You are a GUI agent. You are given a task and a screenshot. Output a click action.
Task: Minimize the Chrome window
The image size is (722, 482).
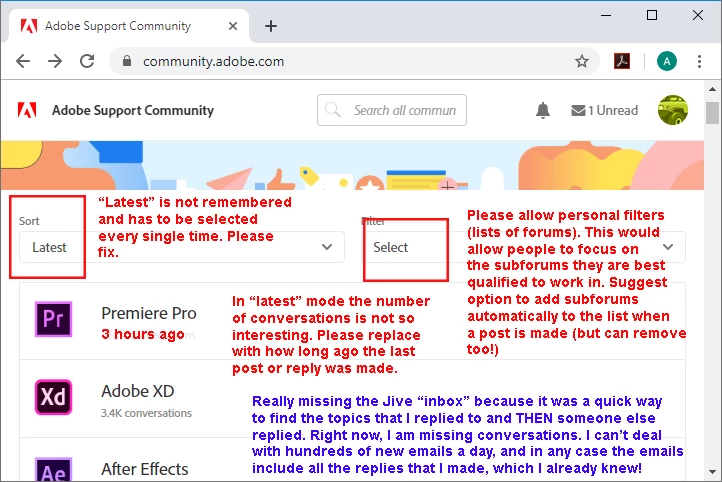[x=606, y=15]
